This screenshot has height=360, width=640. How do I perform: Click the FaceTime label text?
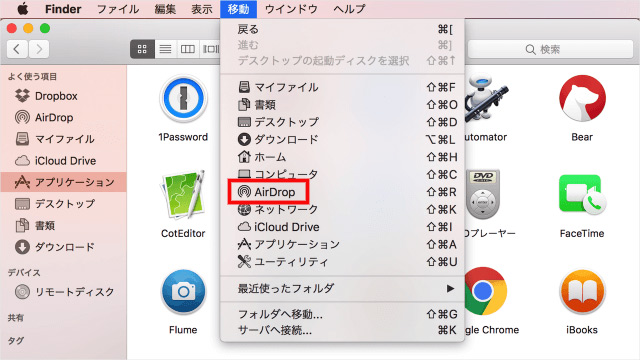582,233
